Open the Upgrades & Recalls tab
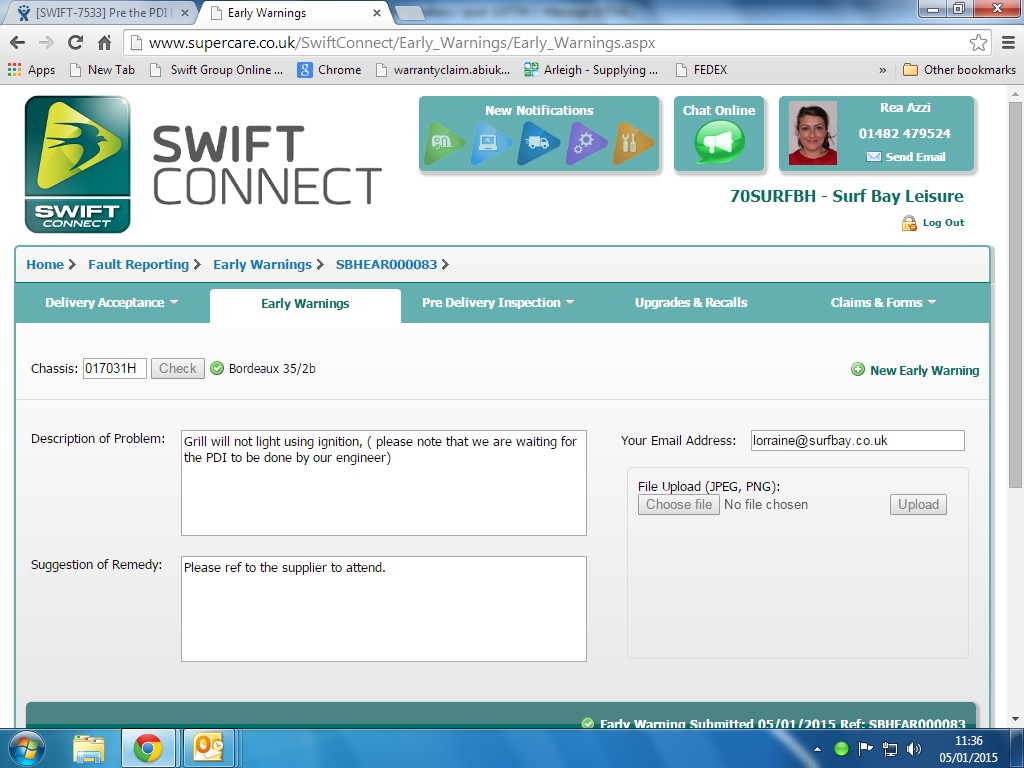1024x768 pixels. pyautogui.click(x=690, y=302)
